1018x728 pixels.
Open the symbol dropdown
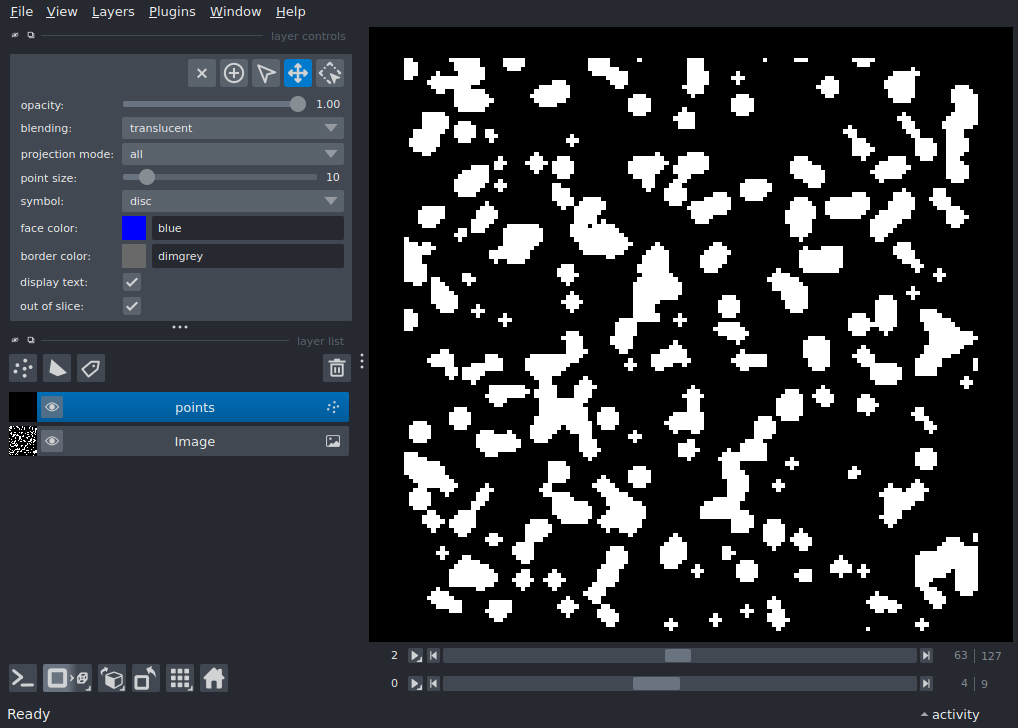232,201
